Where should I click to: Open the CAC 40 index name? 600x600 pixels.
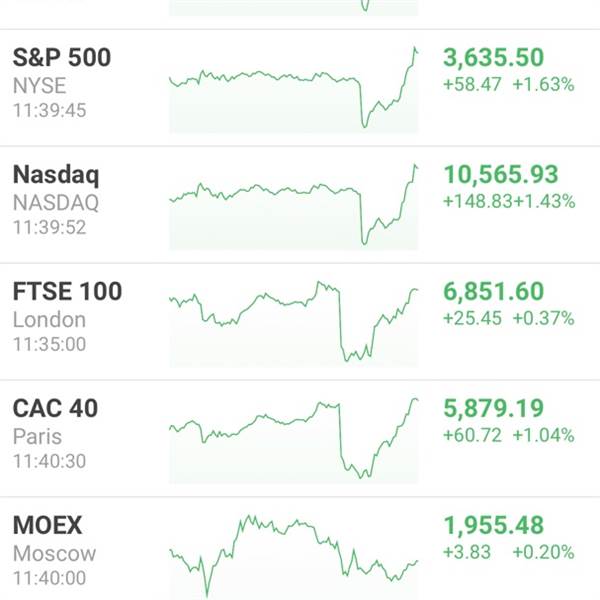(55, 408)
